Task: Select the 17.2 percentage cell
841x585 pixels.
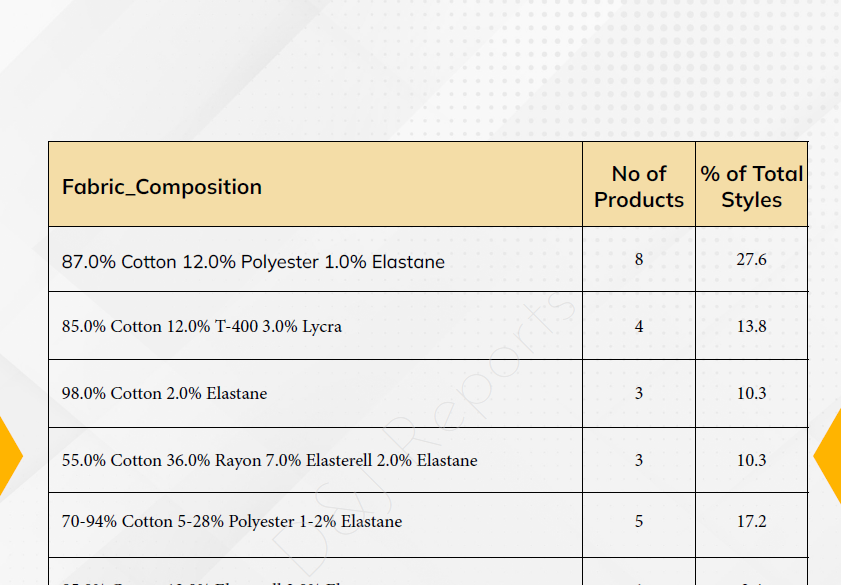Action: click(751, 525)
